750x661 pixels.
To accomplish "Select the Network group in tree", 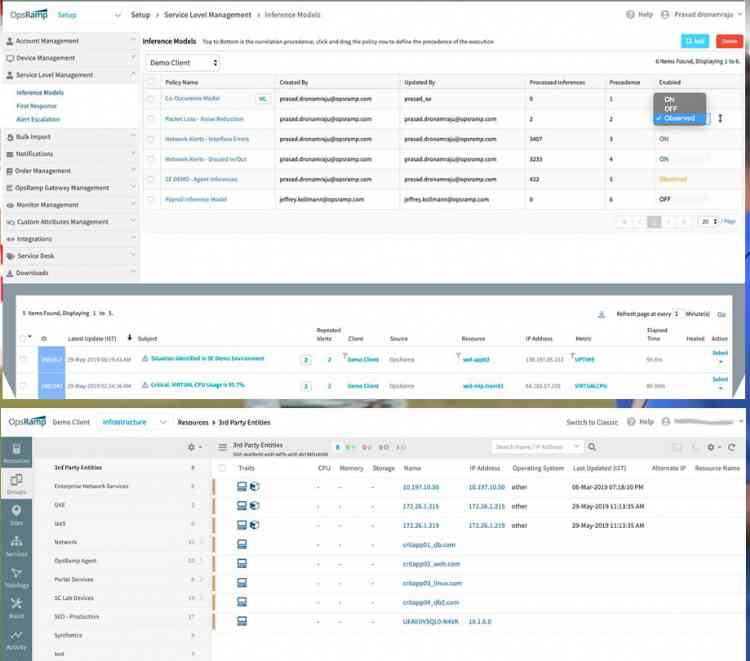I will coord(66,542).
